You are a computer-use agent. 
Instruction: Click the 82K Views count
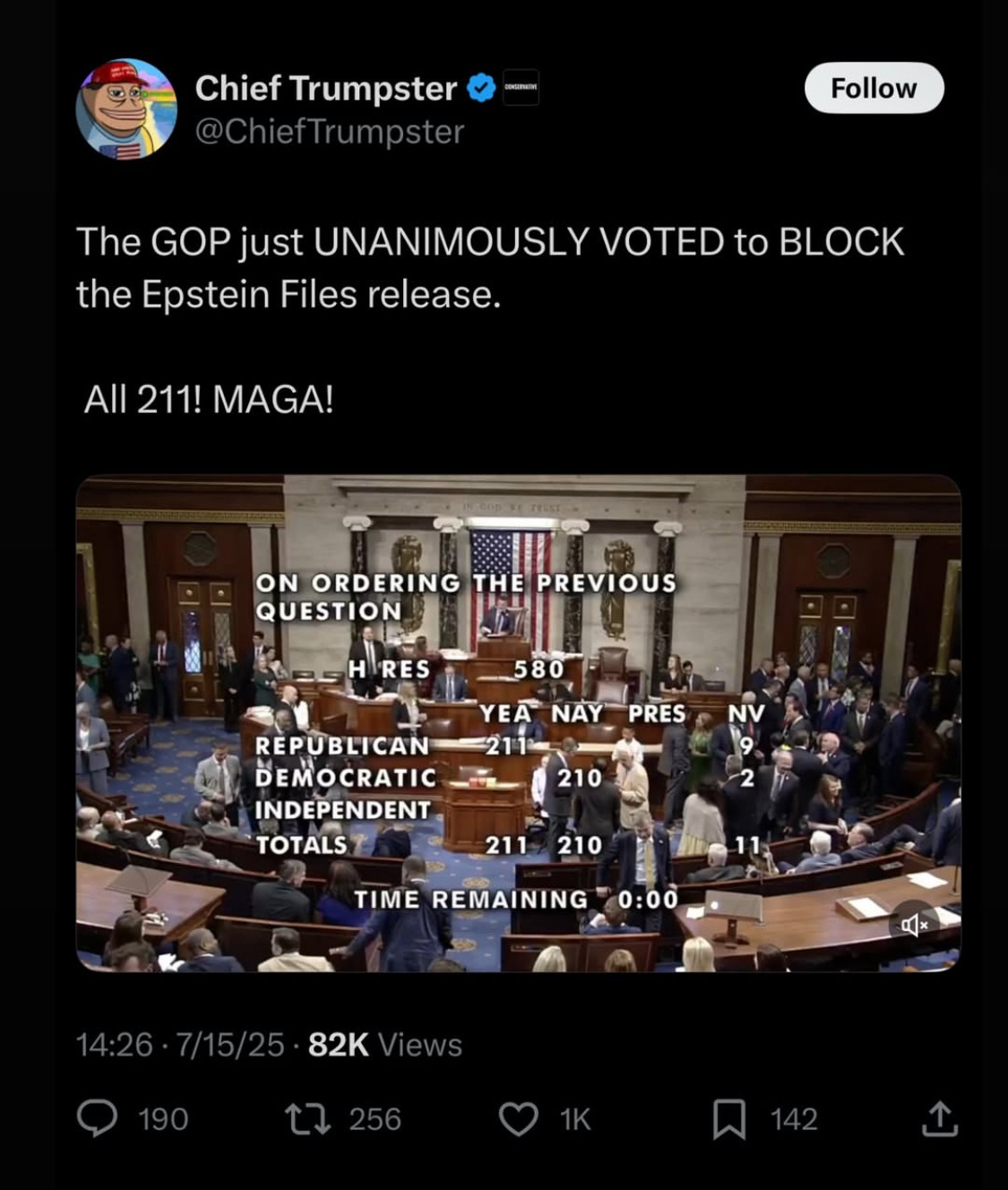pyautogui.click(x=385, y=1044)
